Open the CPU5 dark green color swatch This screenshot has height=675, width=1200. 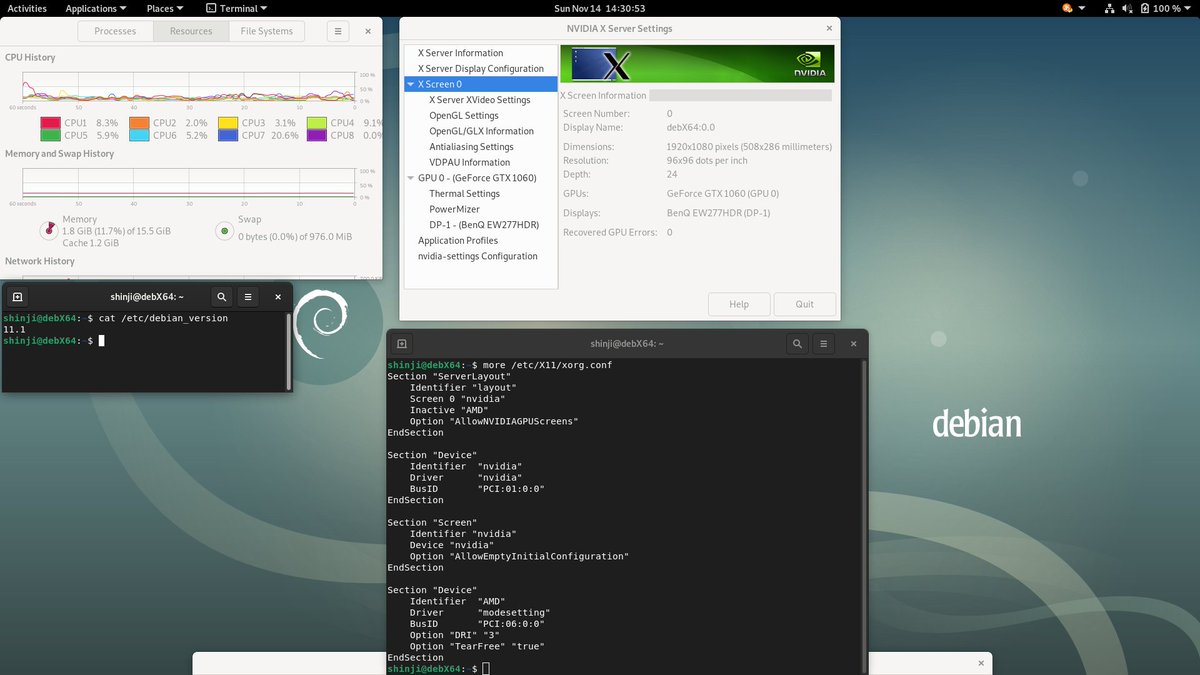[50, 135]
